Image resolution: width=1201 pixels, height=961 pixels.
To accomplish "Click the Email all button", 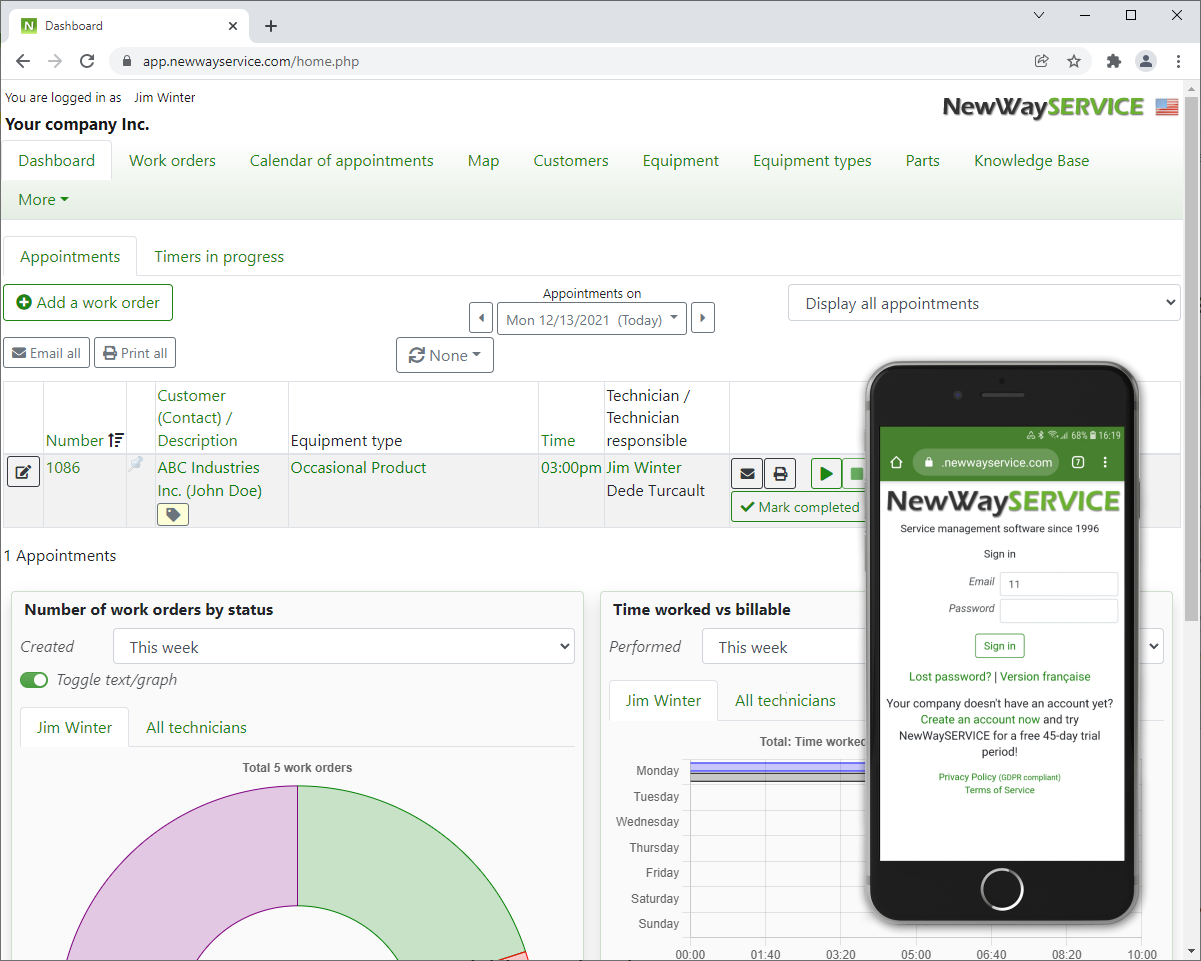I will click(46, 352).
